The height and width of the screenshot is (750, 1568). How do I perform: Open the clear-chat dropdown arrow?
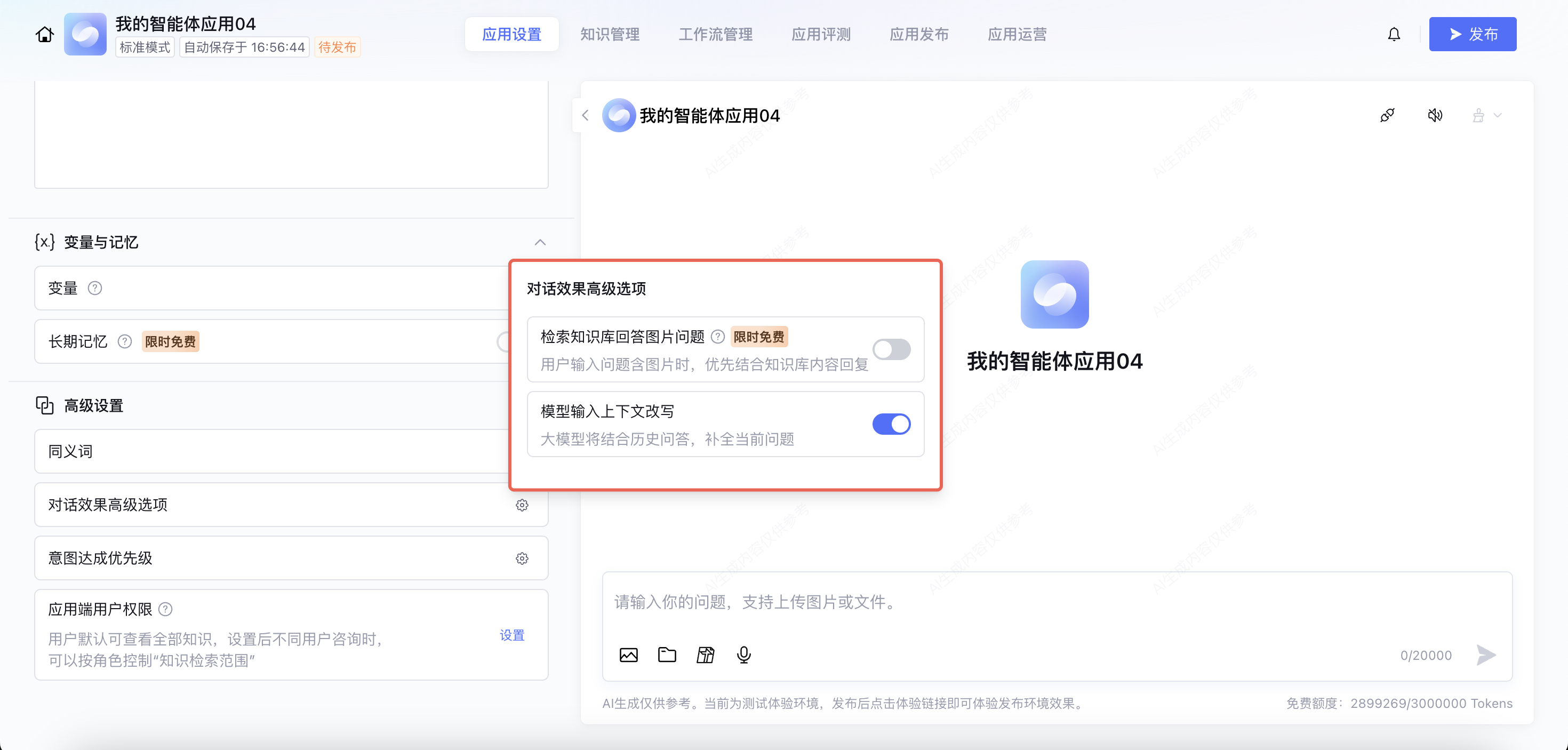pos(1498,115)
